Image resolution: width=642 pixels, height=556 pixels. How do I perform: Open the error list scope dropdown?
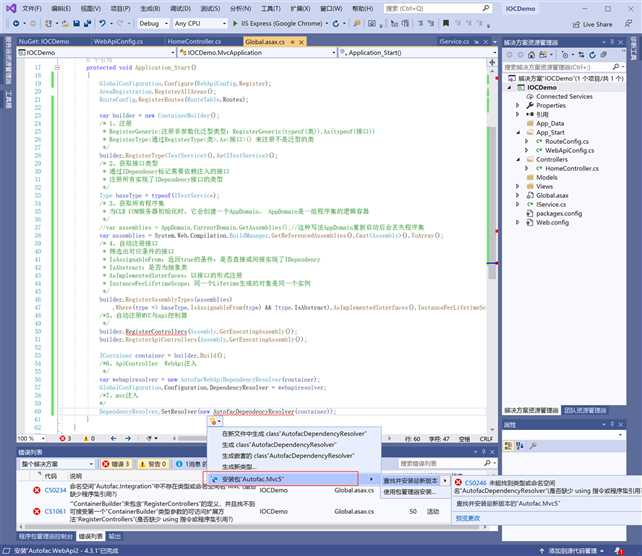point(57,464)
